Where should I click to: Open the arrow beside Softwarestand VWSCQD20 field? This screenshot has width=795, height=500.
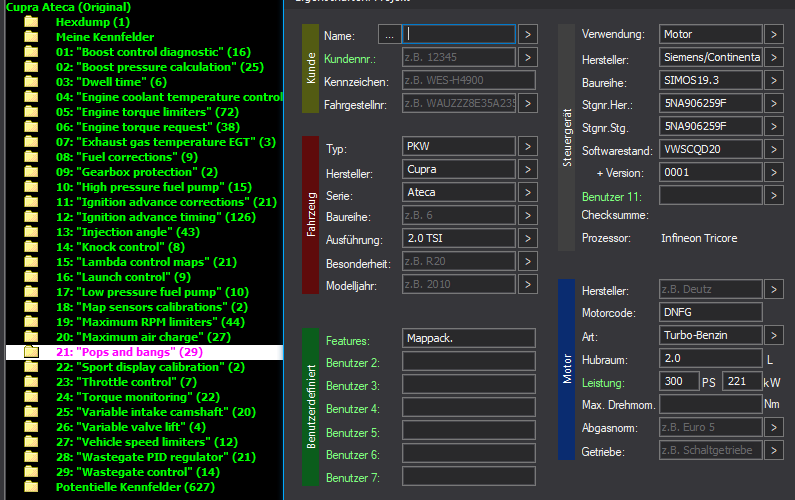click(774, 150)
